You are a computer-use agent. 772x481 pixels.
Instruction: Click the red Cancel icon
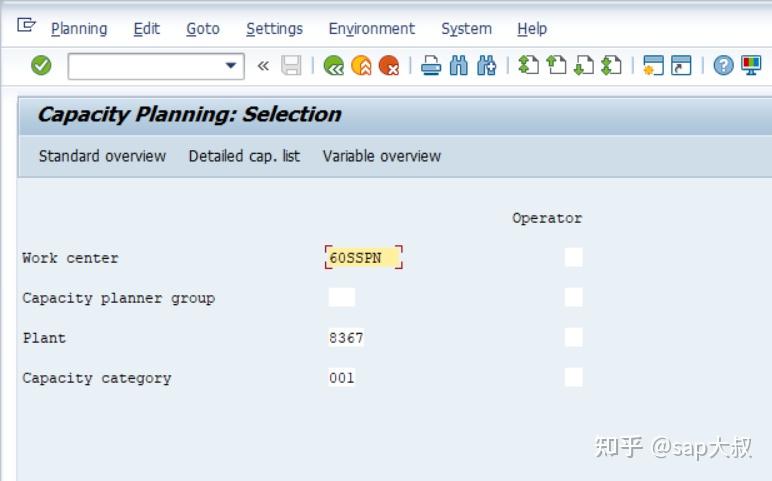(388, 67)
